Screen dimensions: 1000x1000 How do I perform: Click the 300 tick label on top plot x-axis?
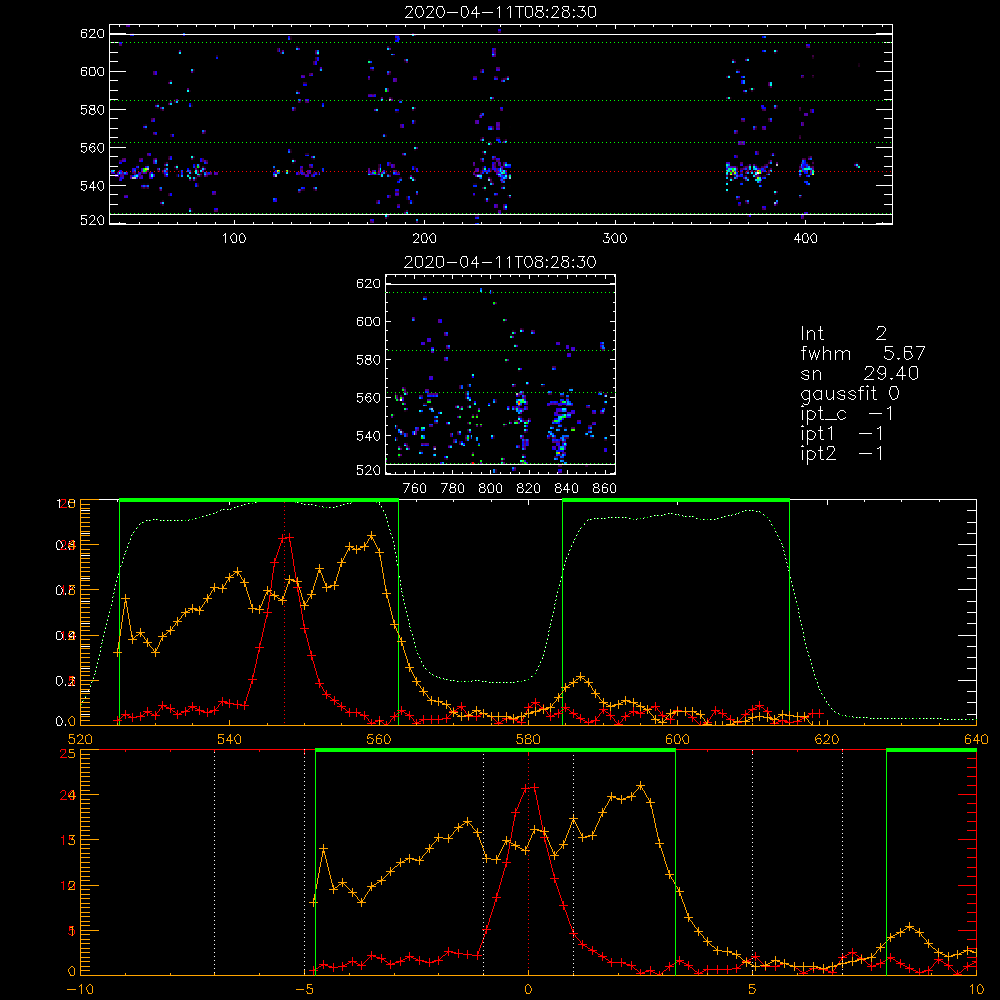(615, 239)
